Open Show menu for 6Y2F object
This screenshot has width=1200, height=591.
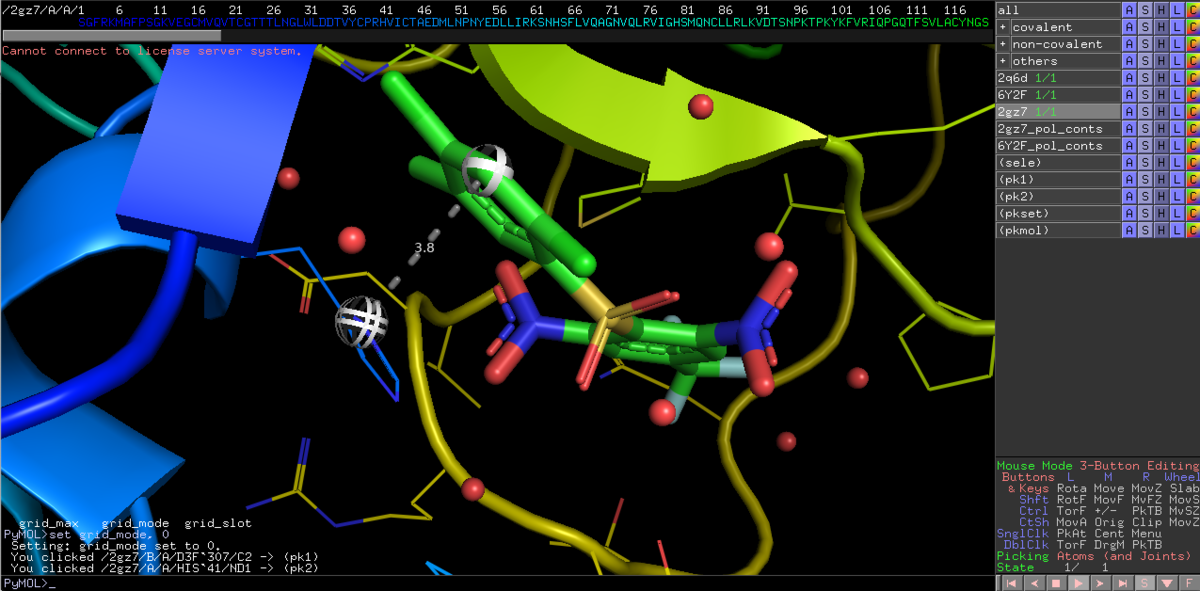(1145, 95)
